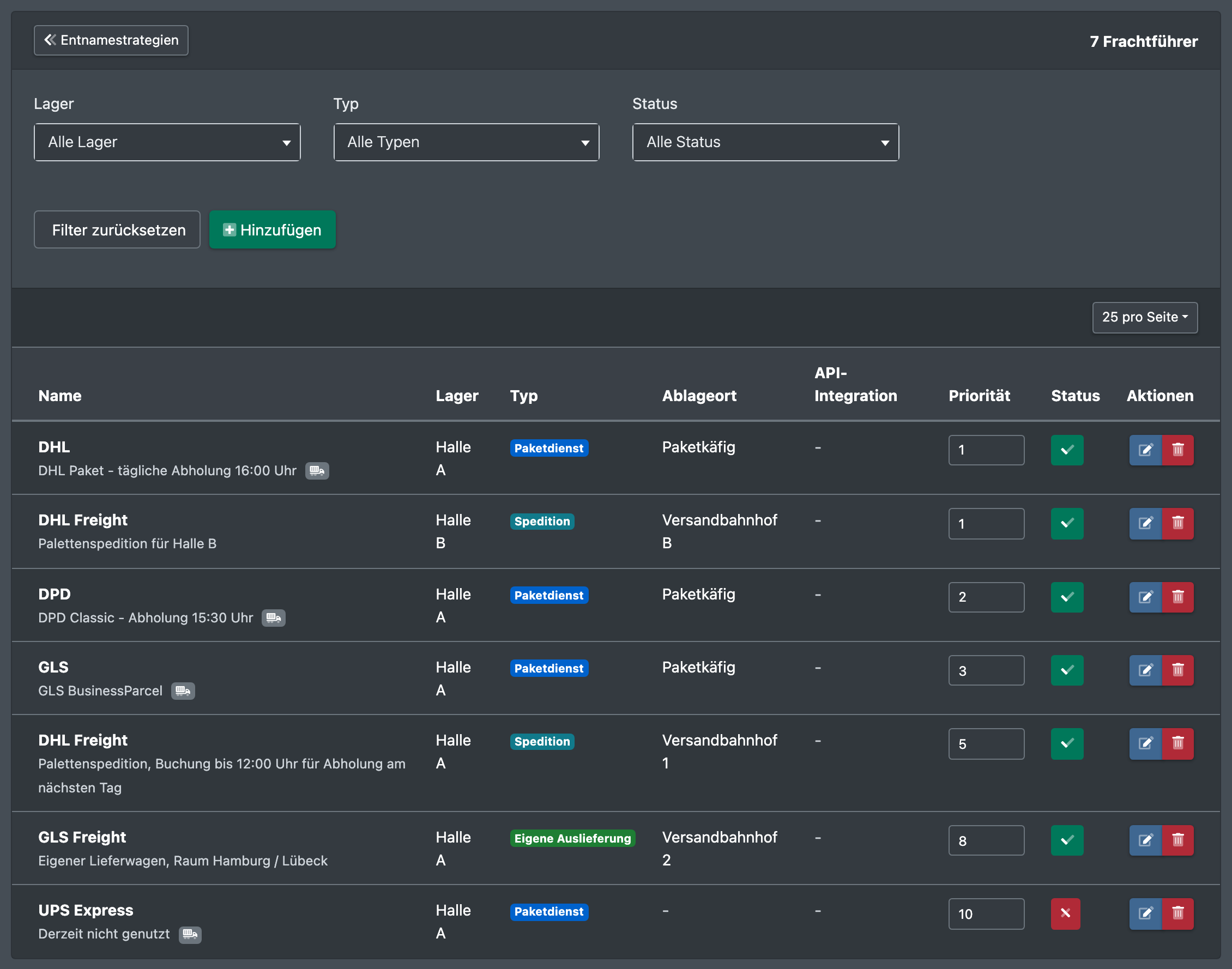Delete DHL Freight in Halle B
This screenshot has width=1232, height=969.
1177,523
